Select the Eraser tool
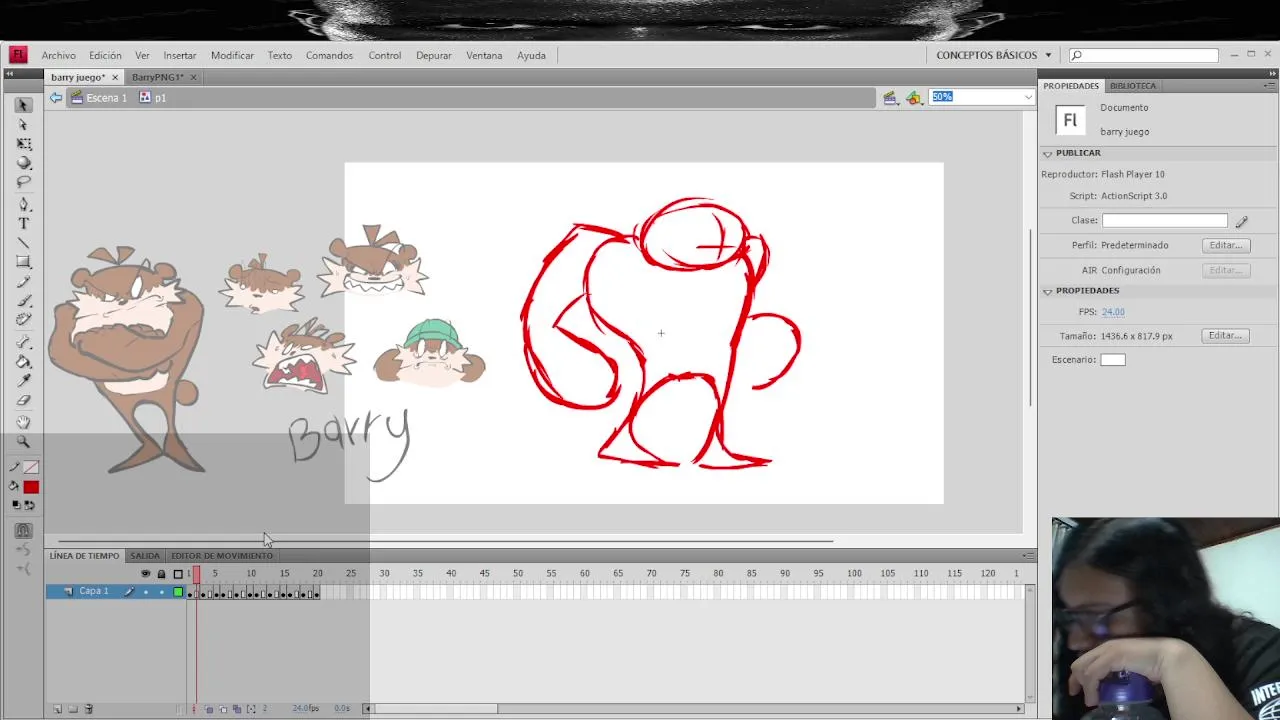The height and width of the screenshot is (720, 1280). (x=23, y=401)
